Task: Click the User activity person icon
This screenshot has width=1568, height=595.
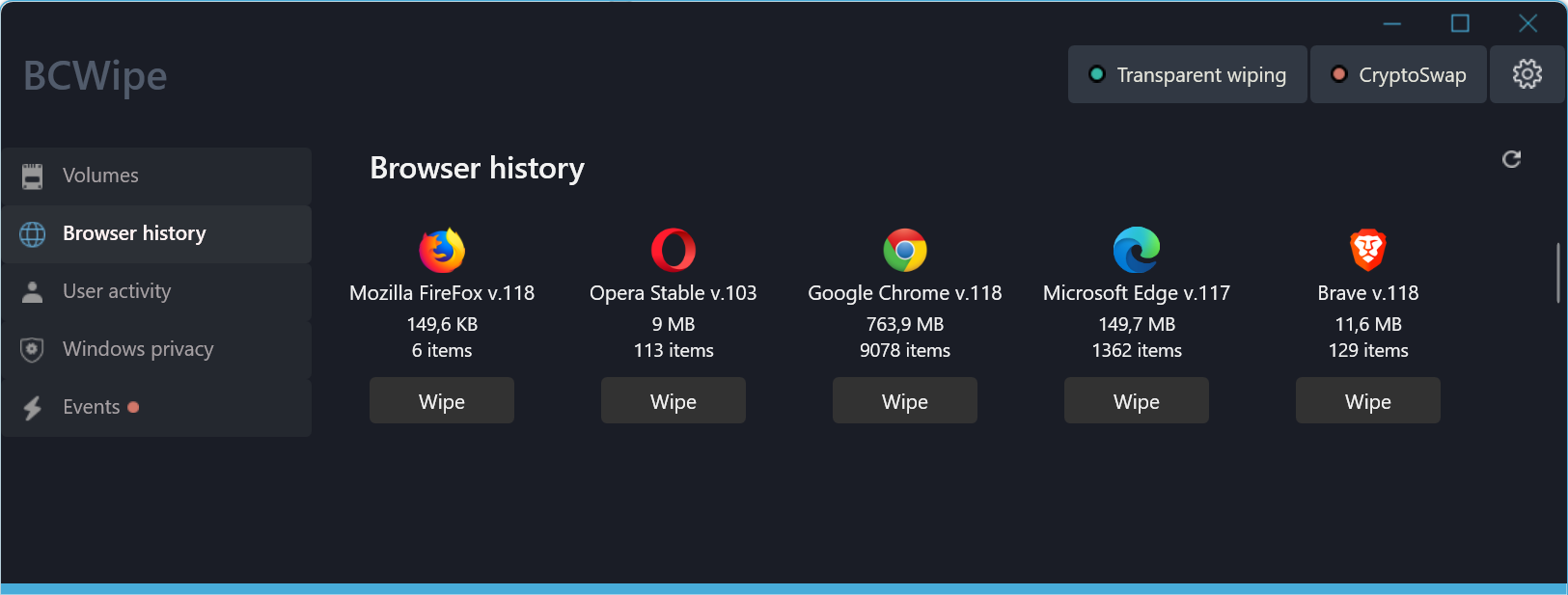Action: point(33,292)
